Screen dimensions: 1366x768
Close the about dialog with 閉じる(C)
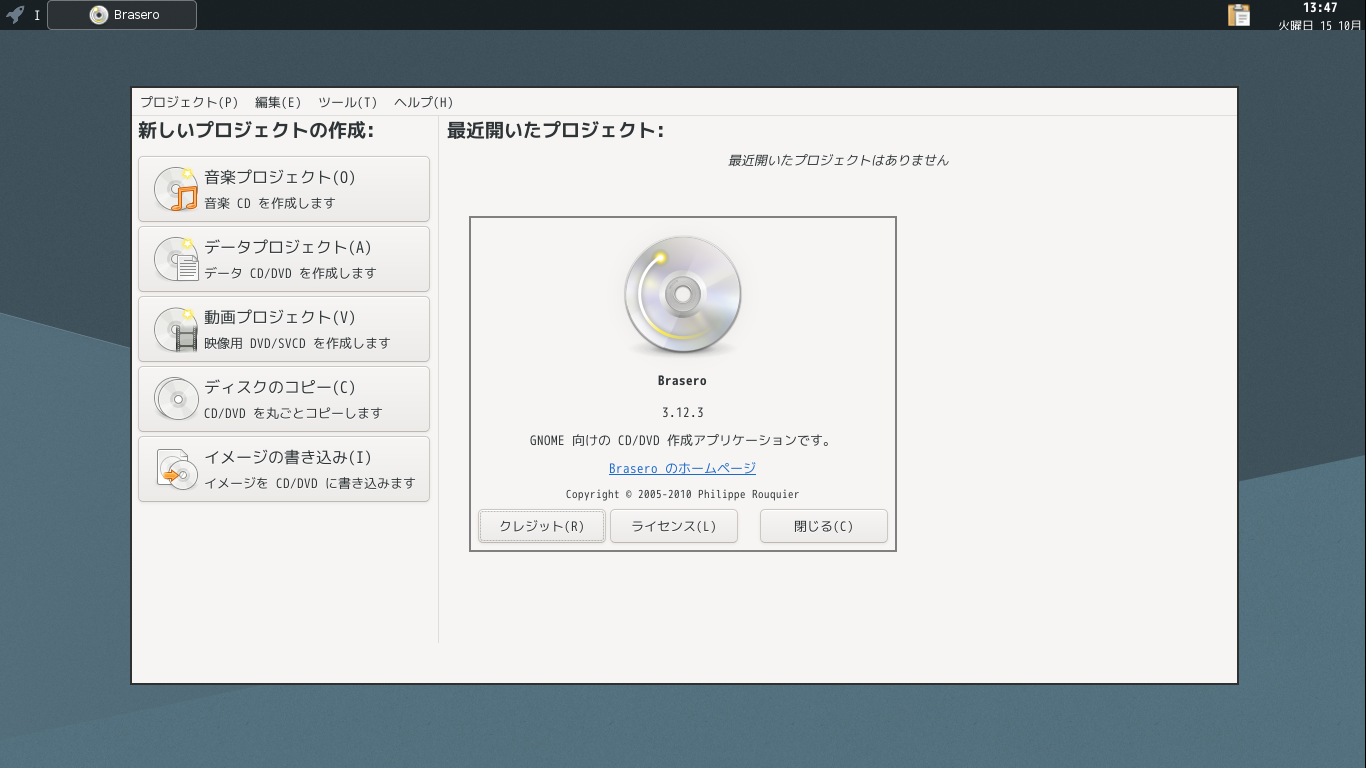pos(824,526)
